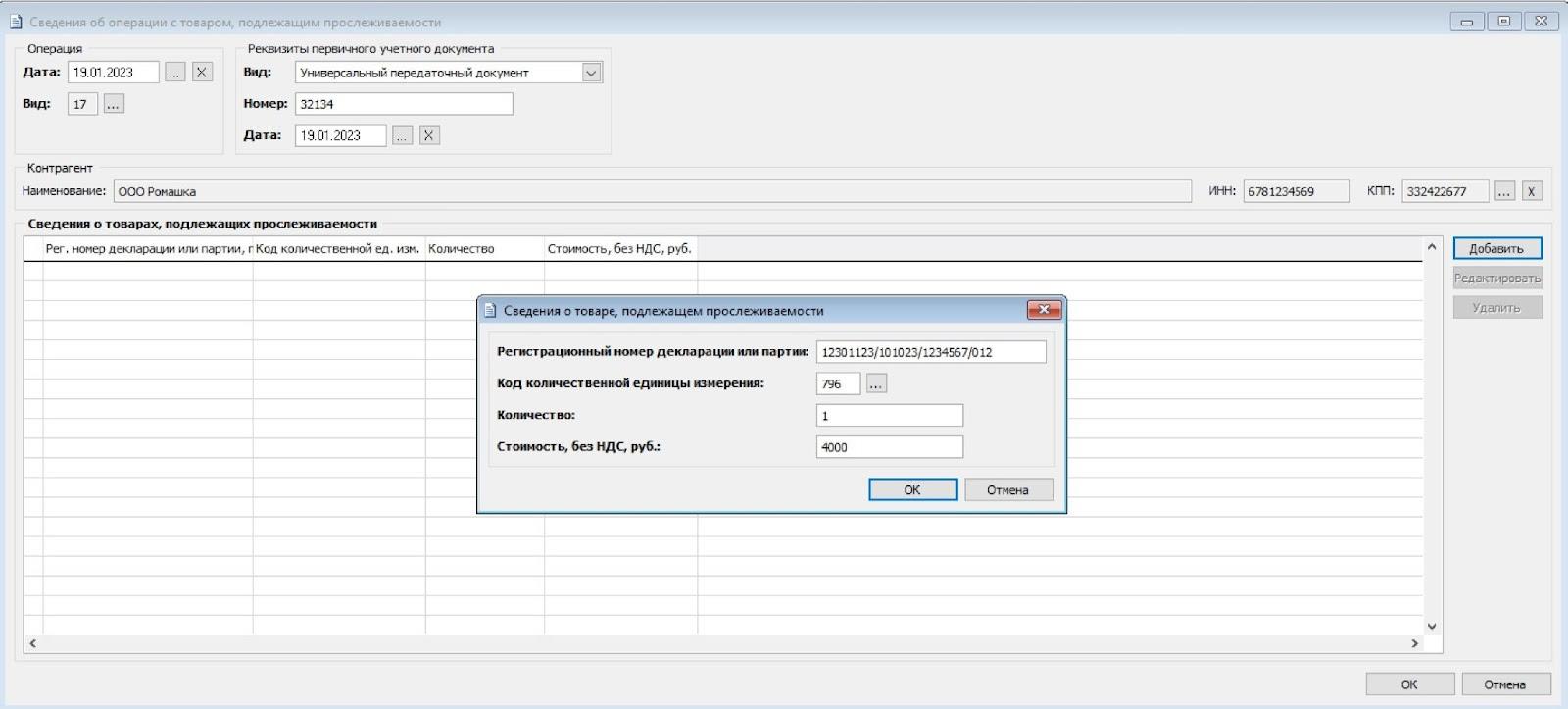Image resolution: width=1568 pixels, height=709 pixels.
Task: Edit the Стоимость без НДС field
Action: [x=890, y=447]
